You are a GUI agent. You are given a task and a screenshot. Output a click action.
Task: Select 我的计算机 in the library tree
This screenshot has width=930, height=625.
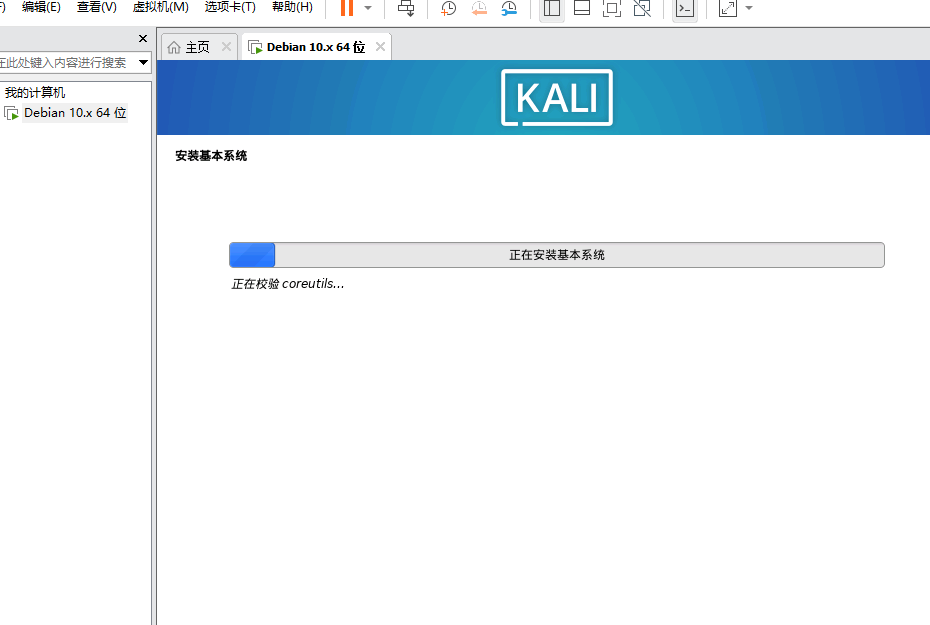[x=35, y=93]
